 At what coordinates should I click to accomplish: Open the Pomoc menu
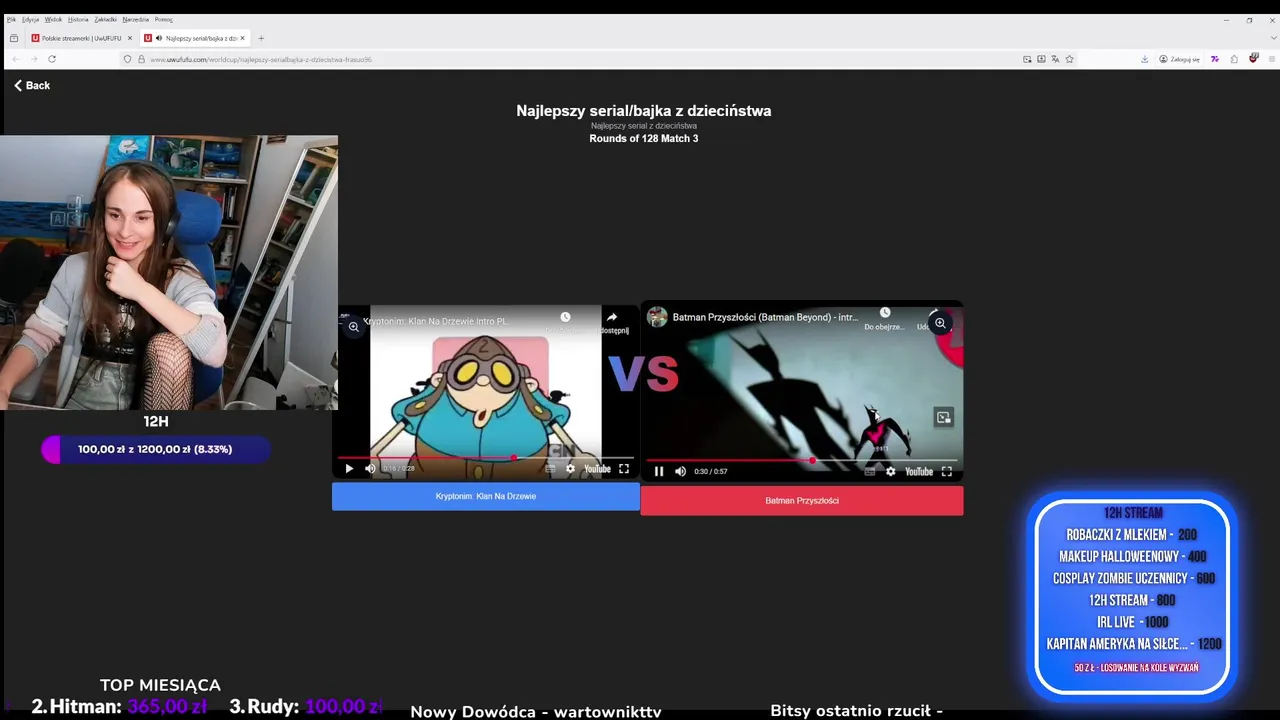pos(163,19)
